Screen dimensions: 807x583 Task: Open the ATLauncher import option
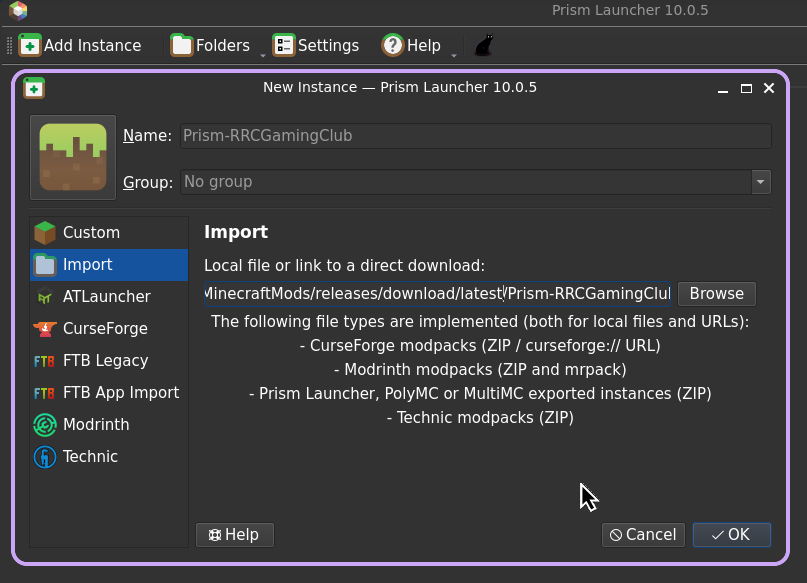(108, 296)
